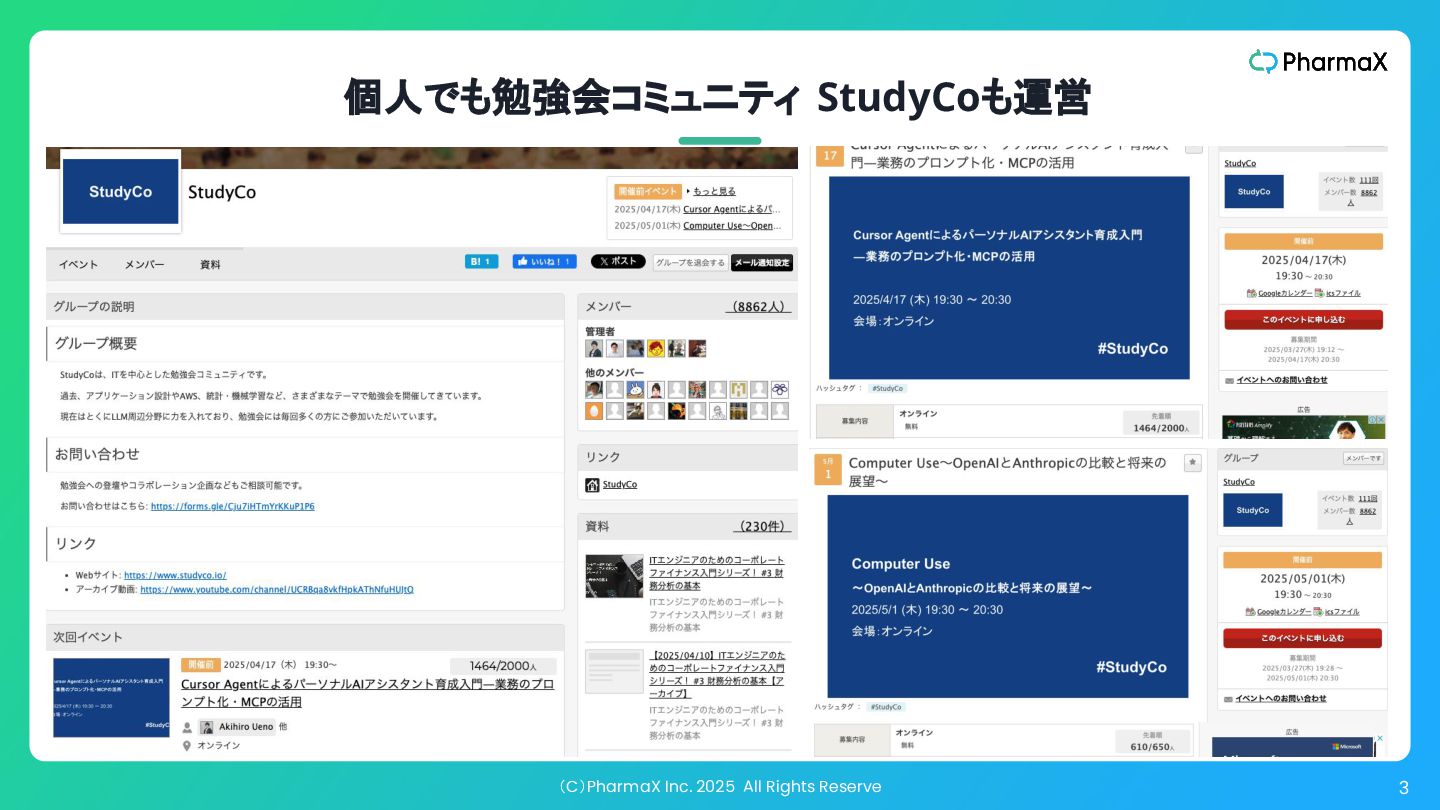This screenshot has width=1440, height=810.
Task: Click Akihiro Ueno presenter name
Action: (246, 727)
